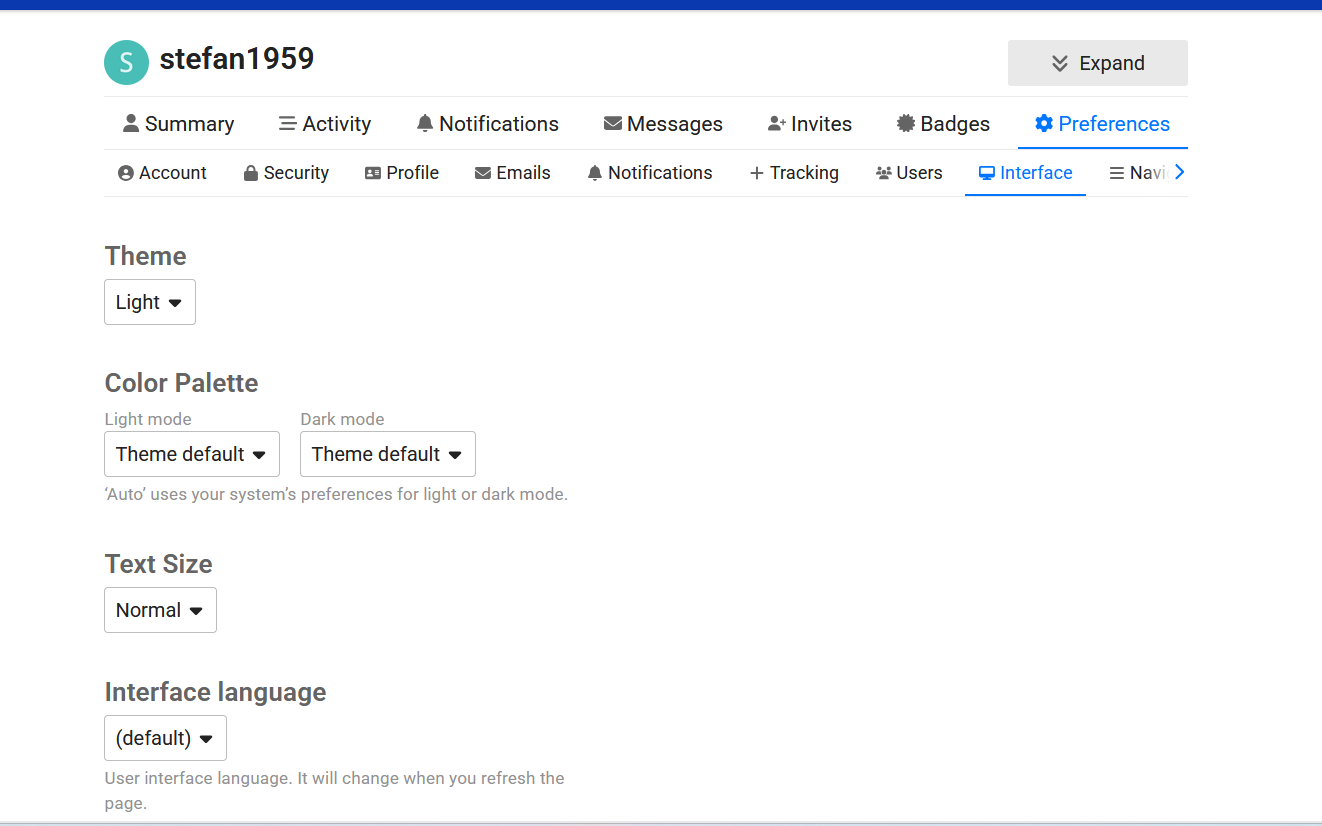1322x826 pixels.
Task: Click the Interface monitor icon
Action: coord(987,173)
